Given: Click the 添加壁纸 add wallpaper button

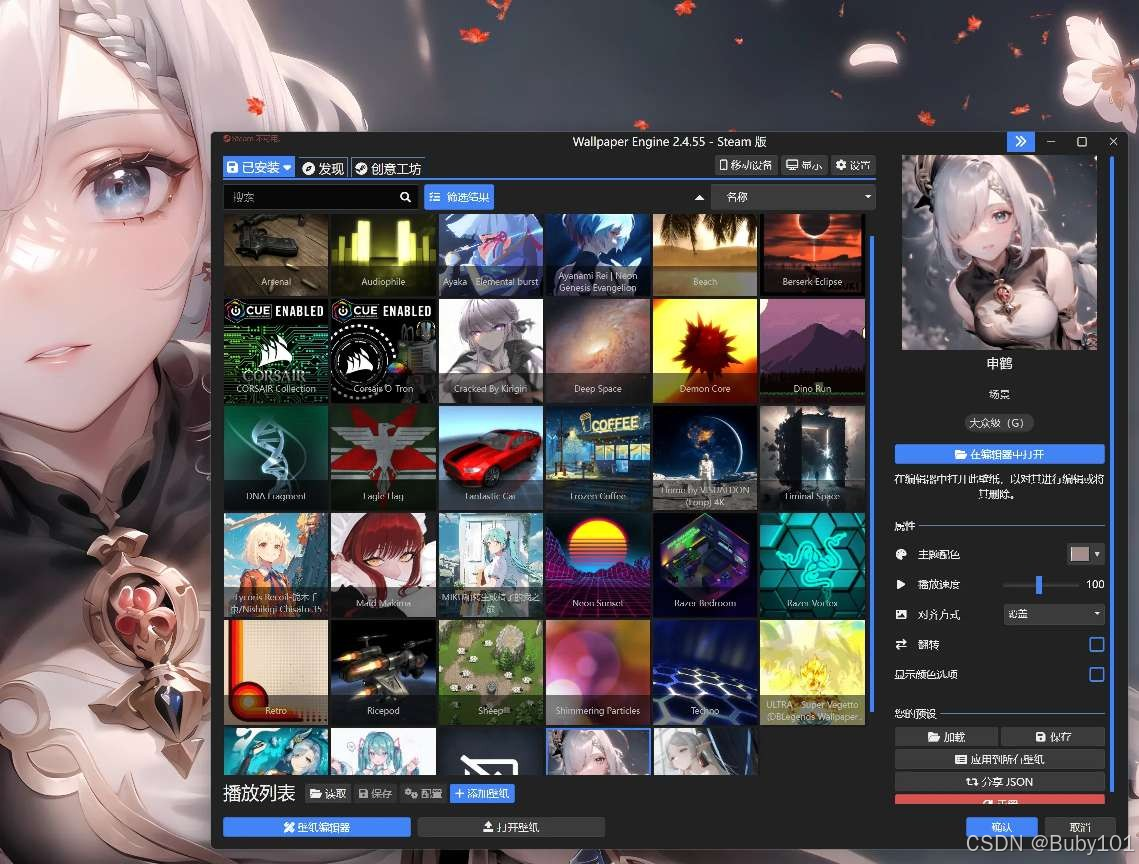Looking at the screenshot, I should coord(482,794).
